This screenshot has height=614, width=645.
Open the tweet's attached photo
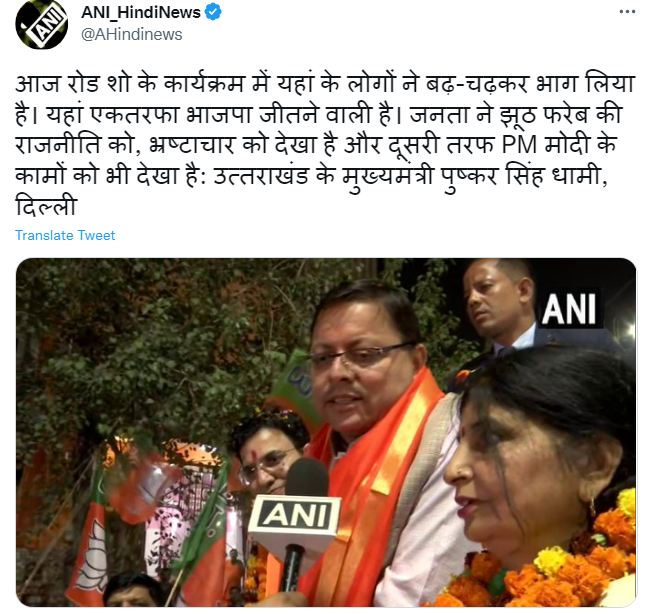(326, 432)
